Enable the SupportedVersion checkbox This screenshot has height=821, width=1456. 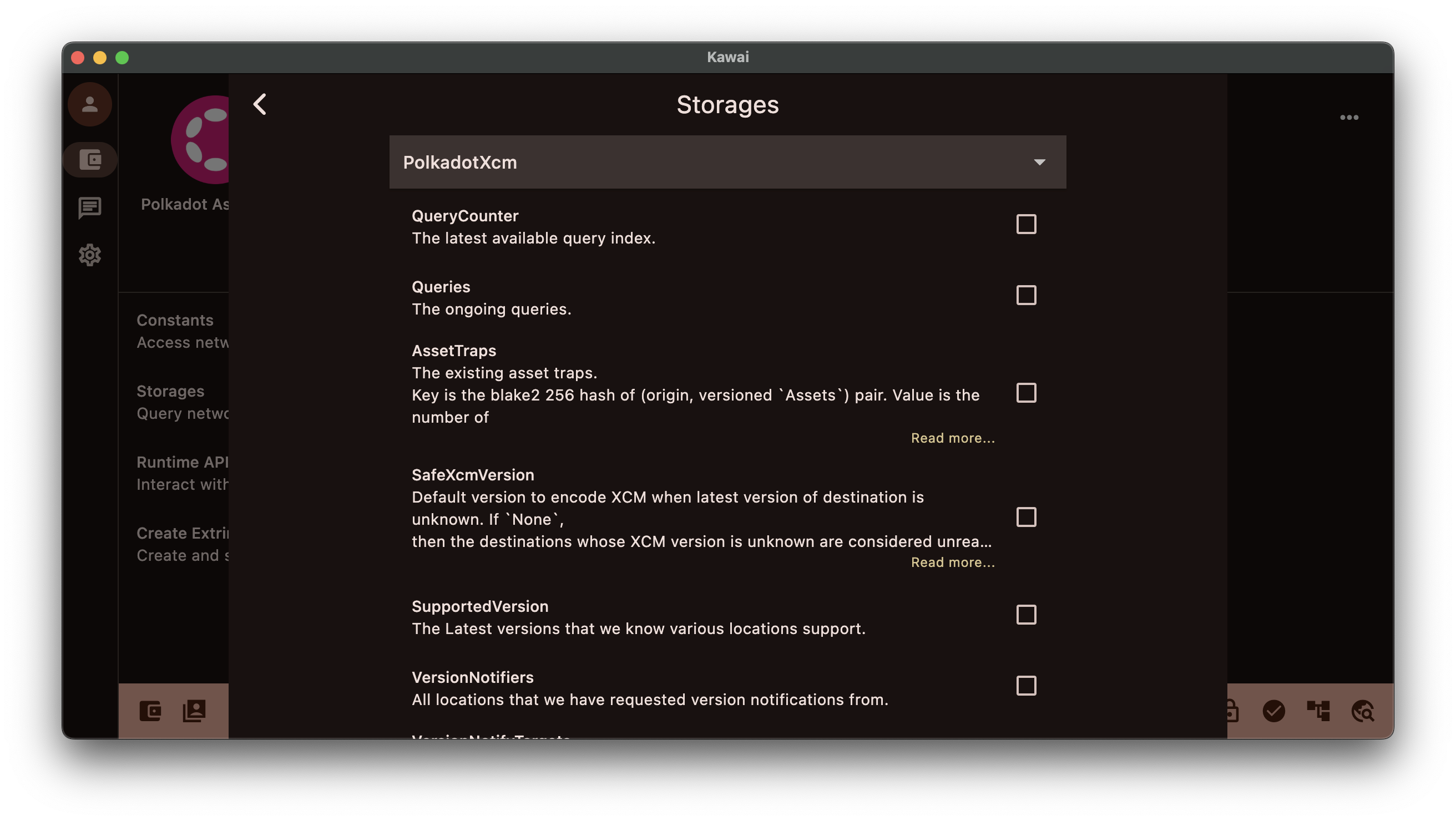pos(1026,615)
